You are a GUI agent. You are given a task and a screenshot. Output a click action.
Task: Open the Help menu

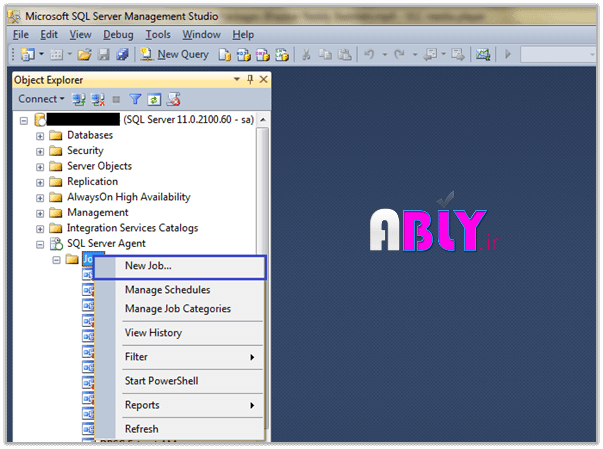point(243,35)
